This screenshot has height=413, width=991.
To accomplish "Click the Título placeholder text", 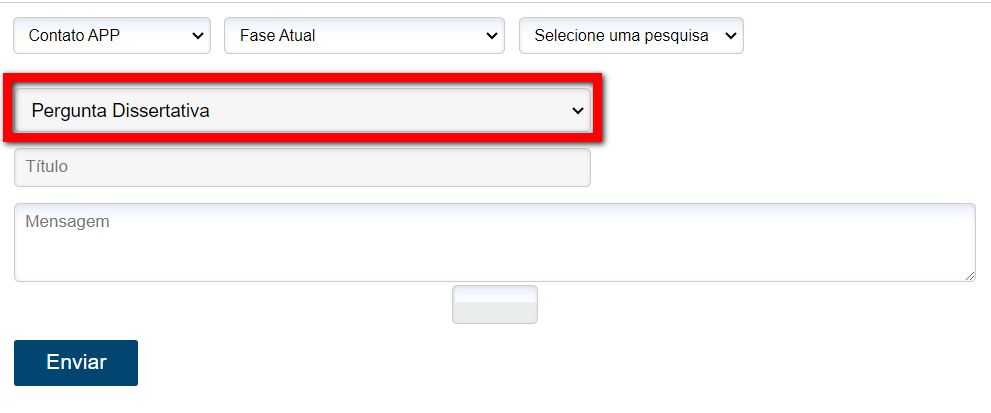I will coord(47,167).
